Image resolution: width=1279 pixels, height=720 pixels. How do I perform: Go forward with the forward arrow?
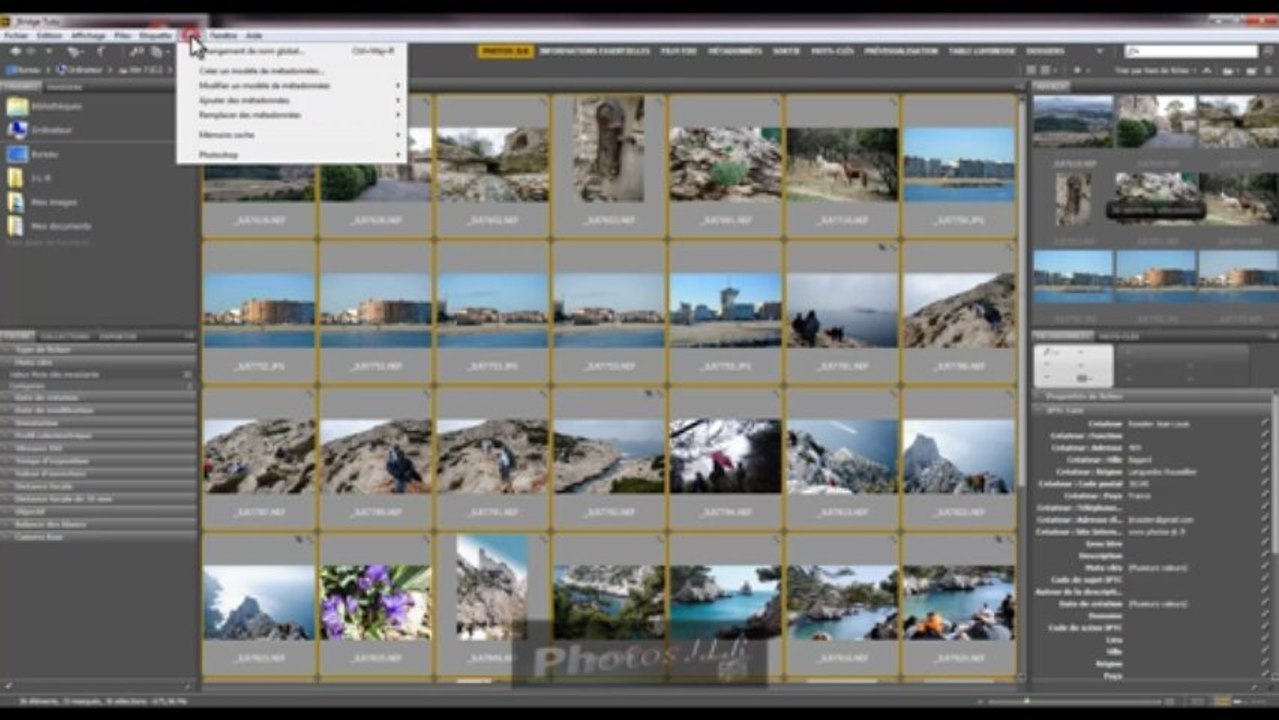tap(30, 51)
